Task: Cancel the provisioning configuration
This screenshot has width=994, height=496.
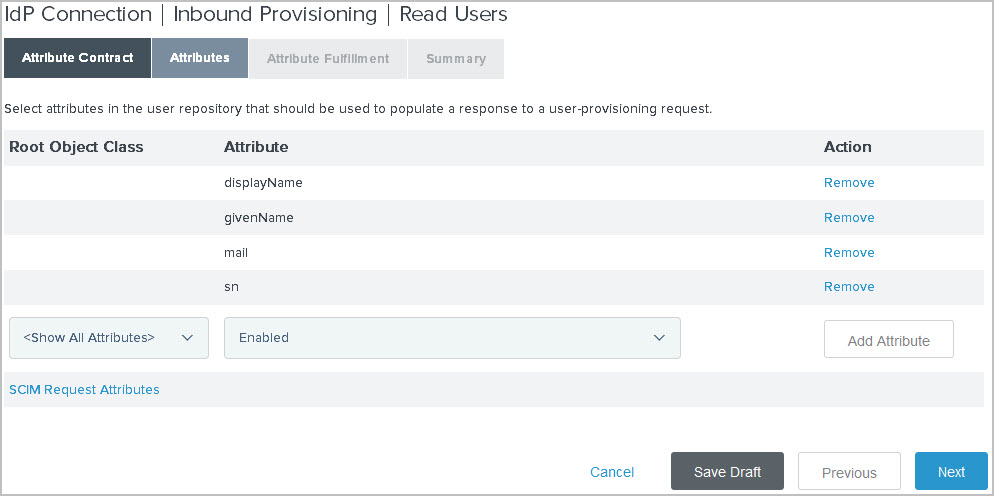Action: coord(612,472)
